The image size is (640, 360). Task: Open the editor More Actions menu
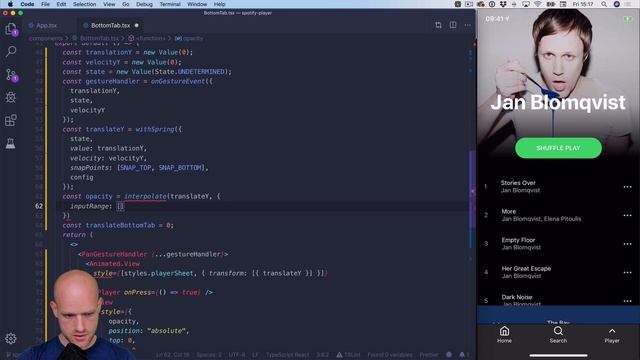click(x=468, y=25)
